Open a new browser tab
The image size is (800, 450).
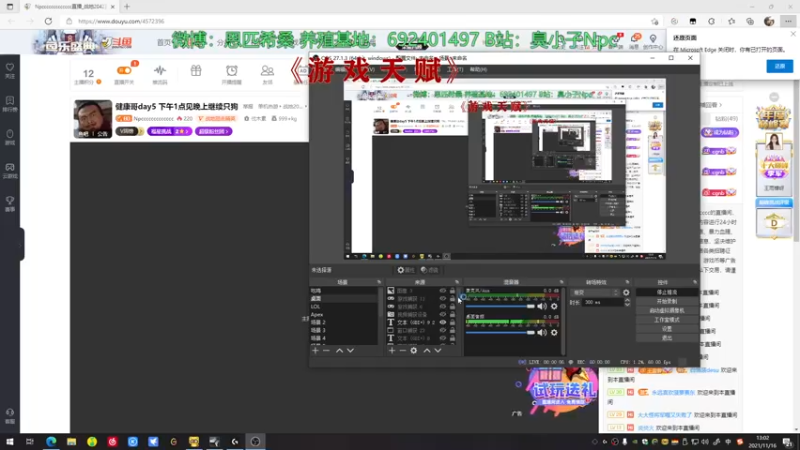click(127, 7)
